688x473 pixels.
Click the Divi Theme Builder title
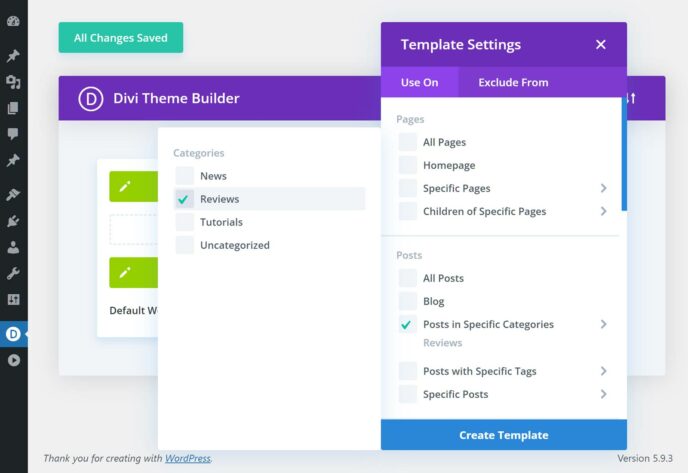tap(176, 98)
